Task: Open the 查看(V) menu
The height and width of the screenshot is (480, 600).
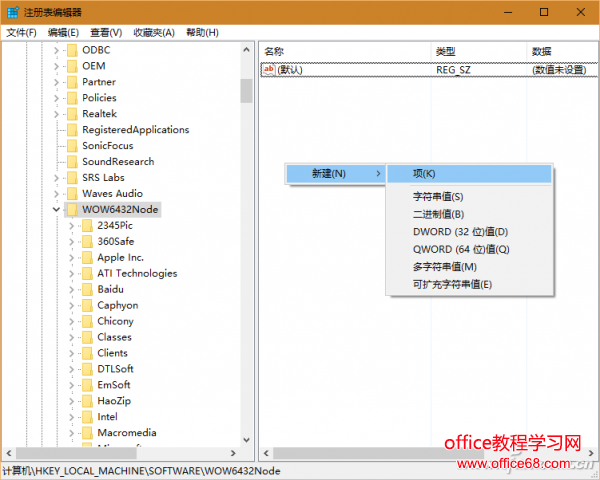Action: click(x=106, y=33)
